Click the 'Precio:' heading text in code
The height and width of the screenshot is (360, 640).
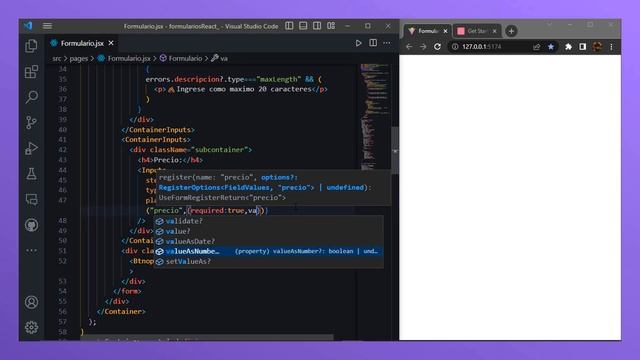click(x=167, y=160)
